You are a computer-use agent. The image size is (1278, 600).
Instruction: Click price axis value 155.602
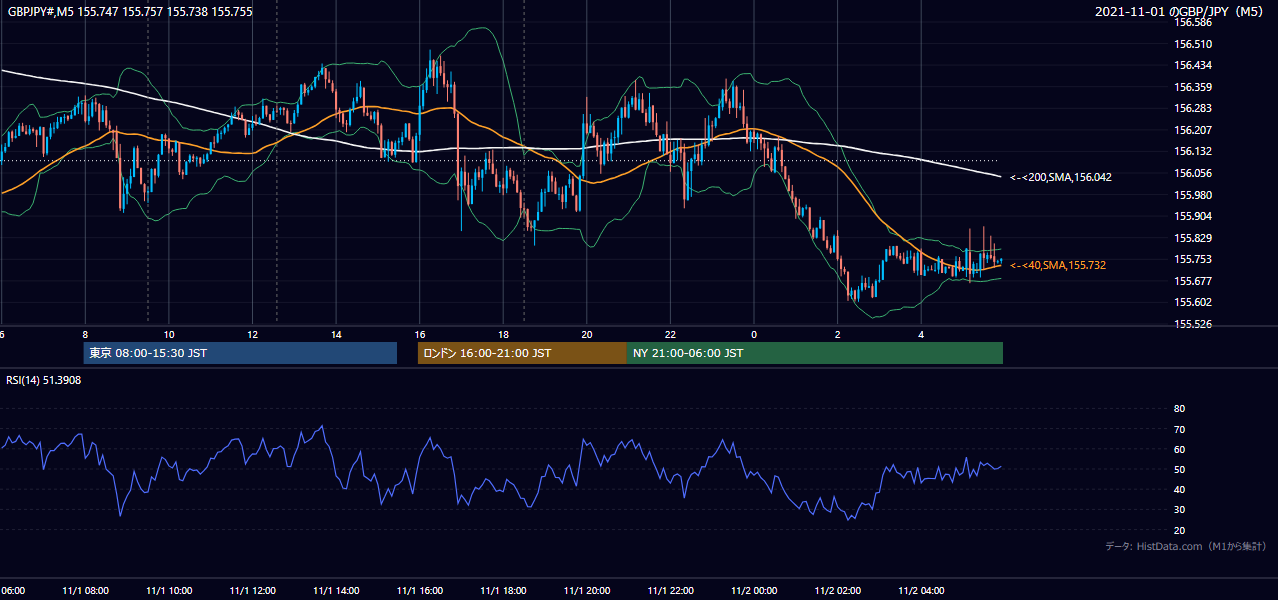[1192, 302]
